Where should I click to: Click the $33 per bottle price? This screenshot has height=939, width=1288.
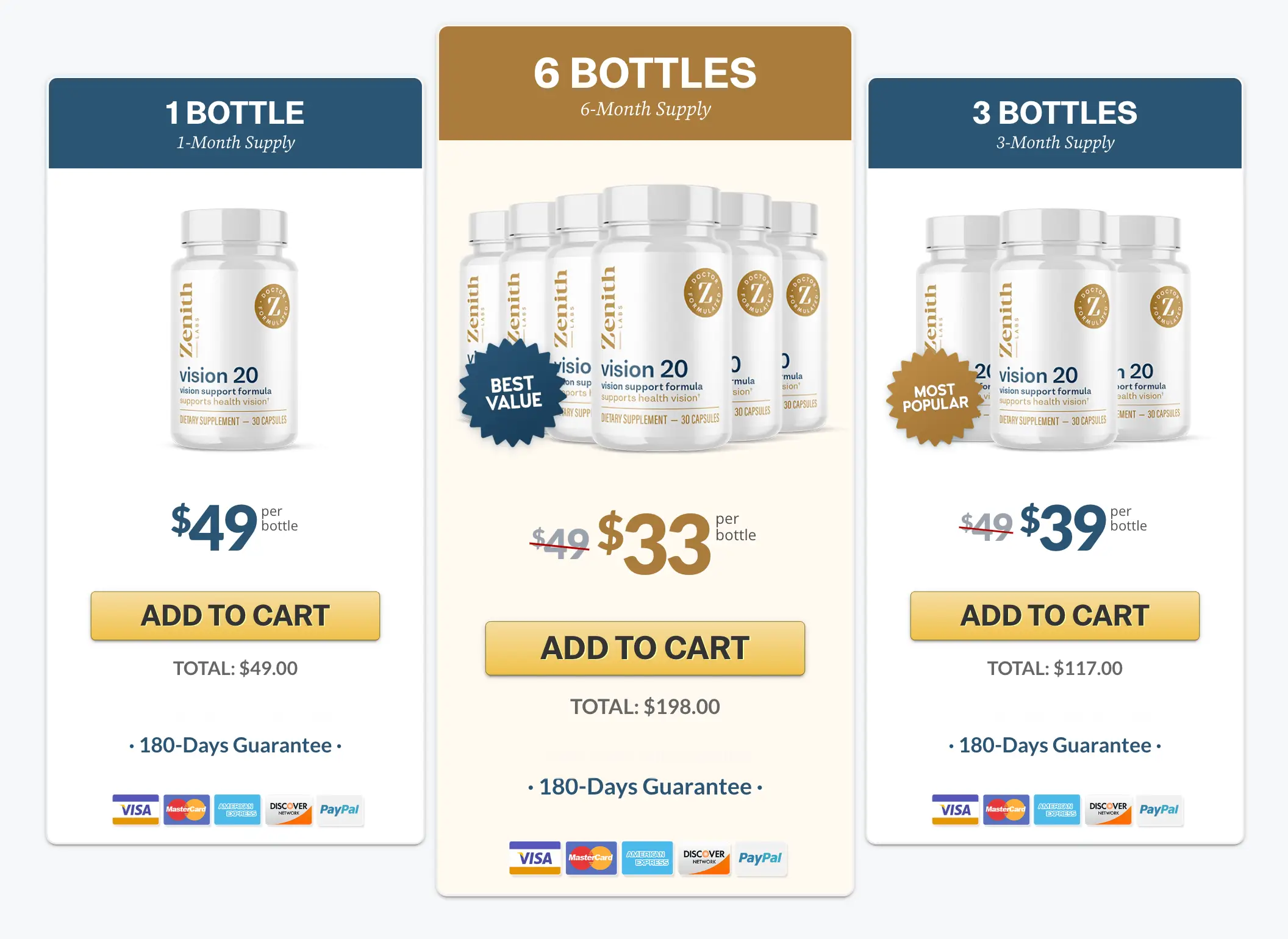tap(654, 541)
